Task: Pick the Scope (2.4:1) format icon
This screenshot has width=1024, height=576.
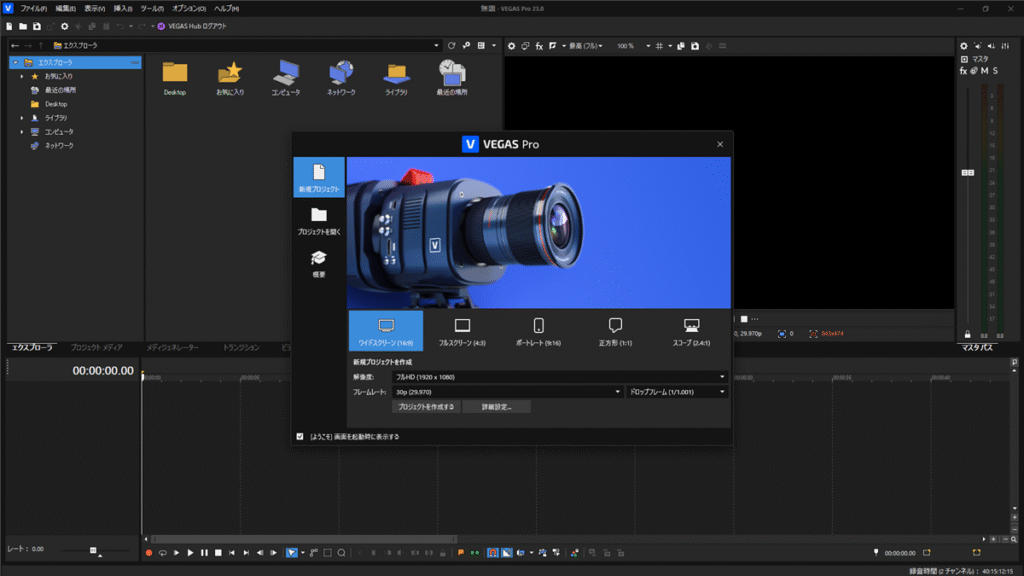Action: pos(691,326)
